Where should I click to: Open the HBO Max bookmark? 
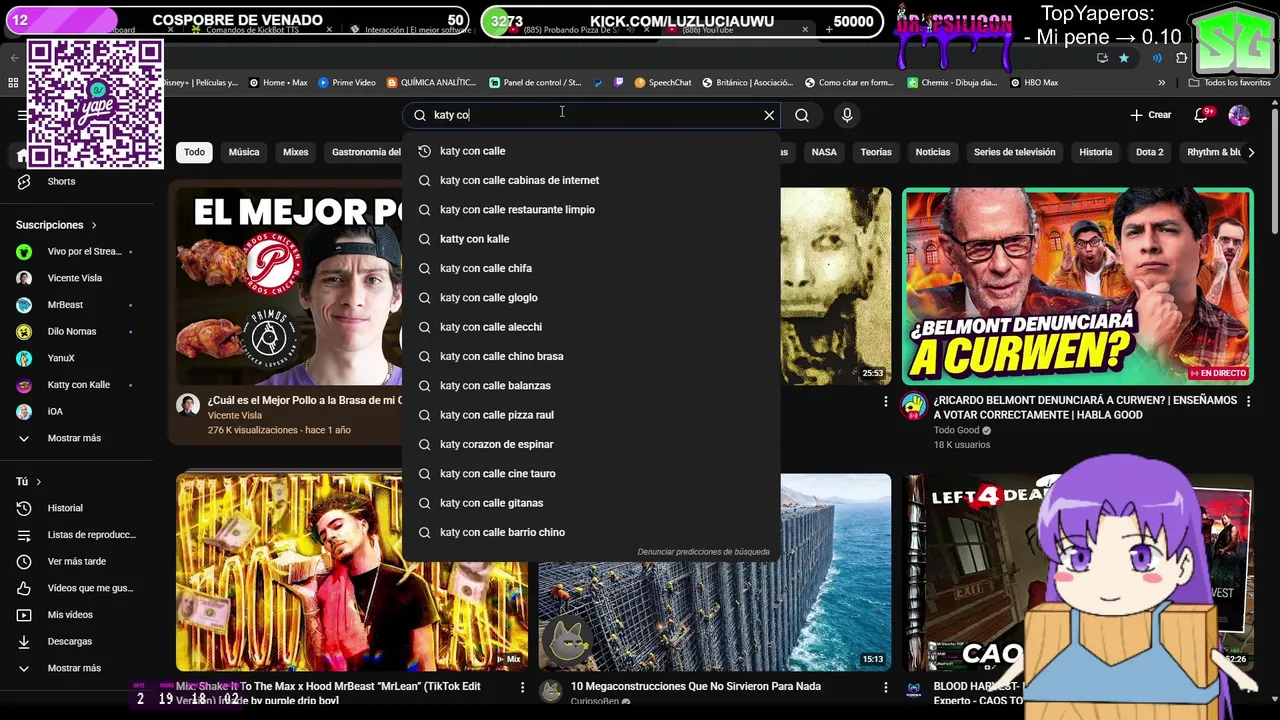(x=1034, y=83)
